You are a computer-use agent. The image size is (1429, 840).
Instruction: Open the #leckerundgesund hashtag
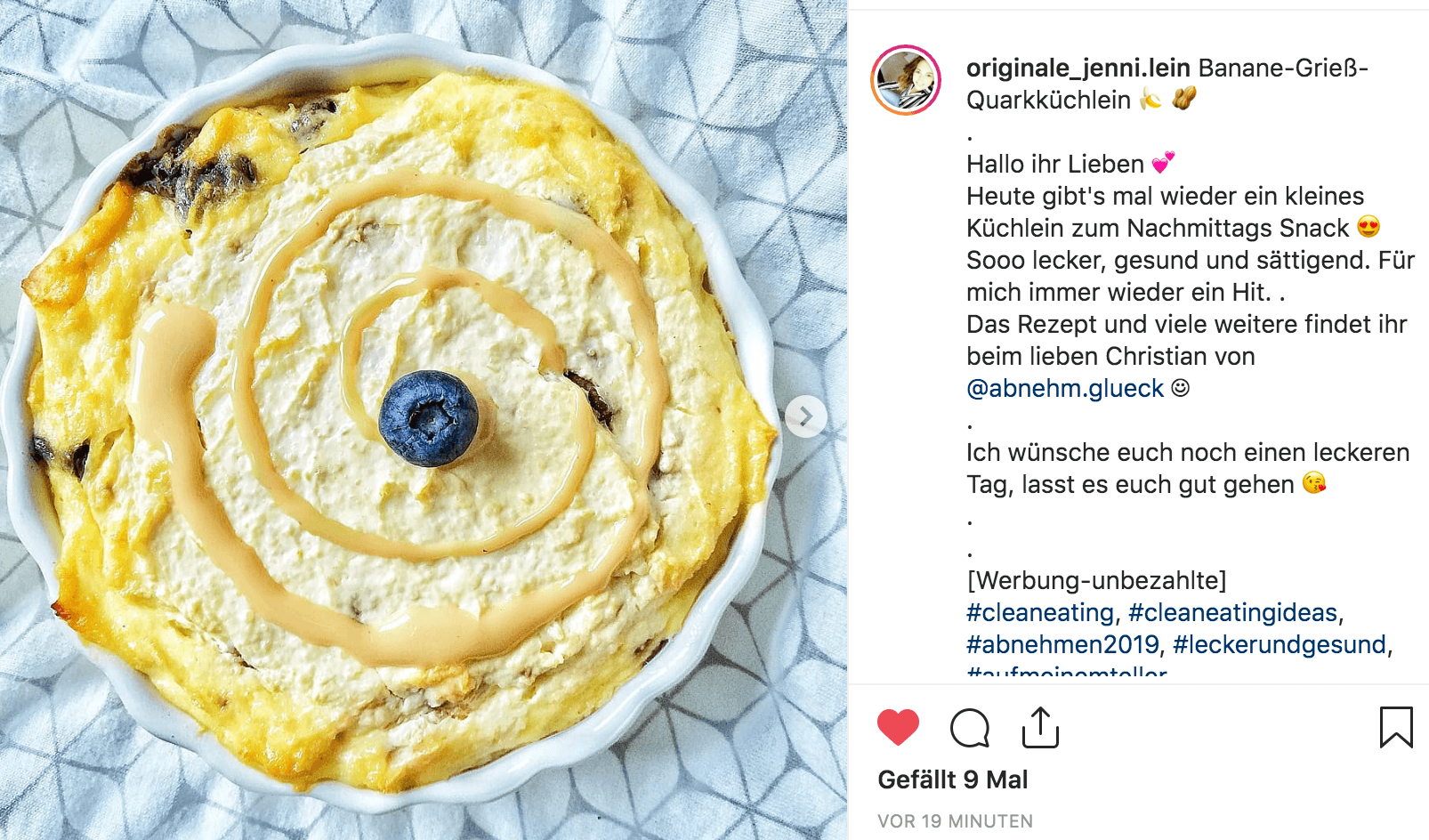(1280, 644)
